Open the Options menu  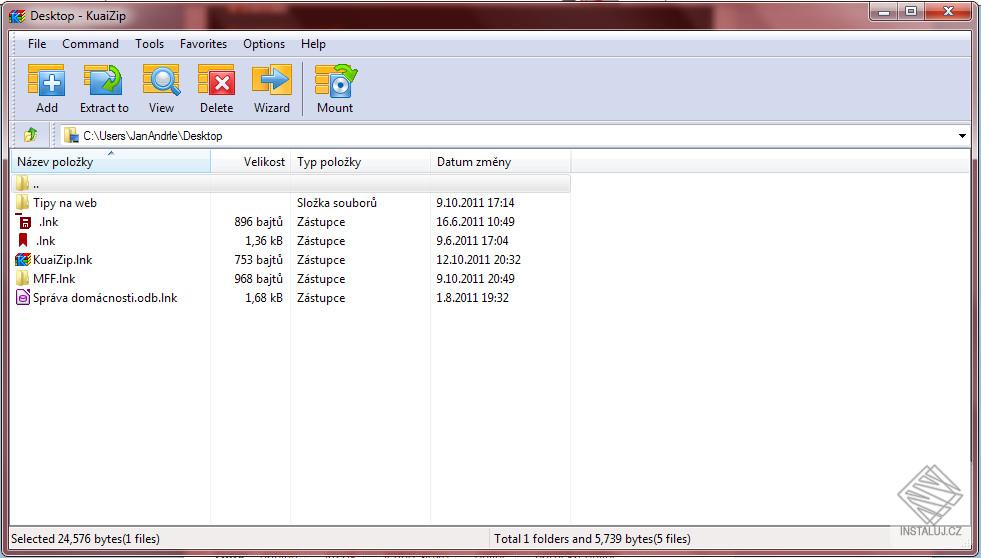(264, 44)
